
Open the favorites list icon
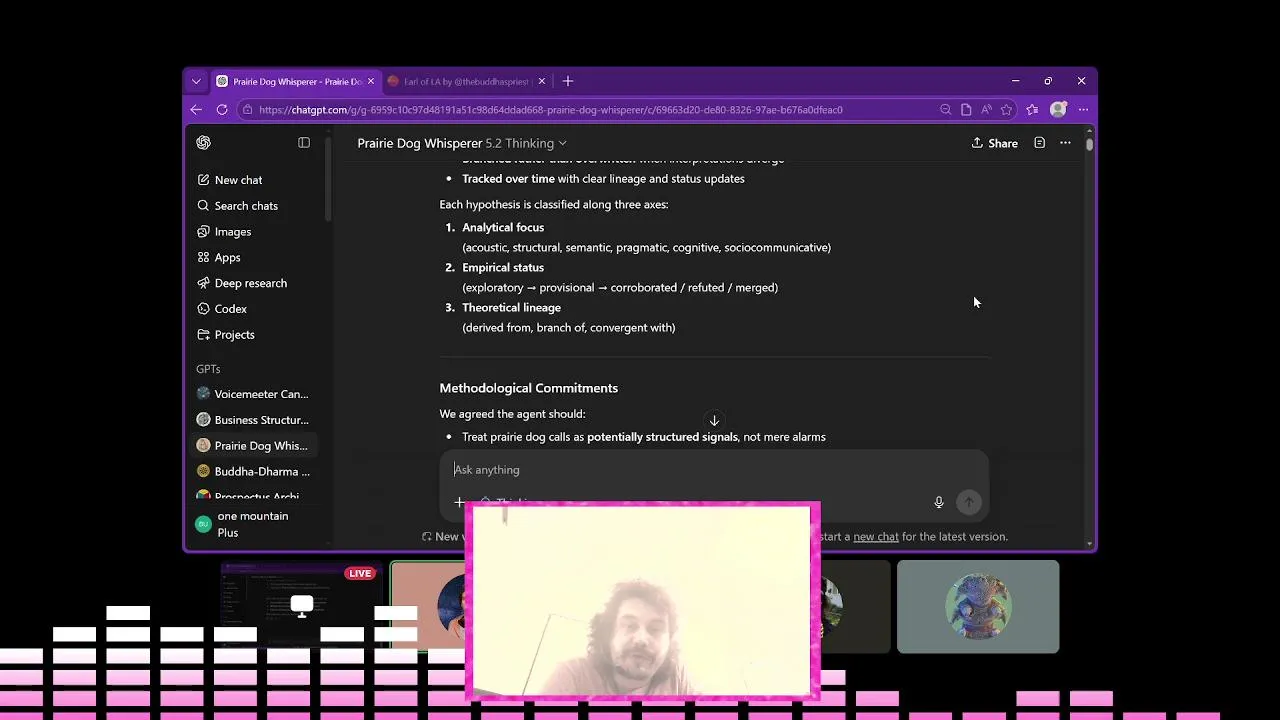[1032, 110]
